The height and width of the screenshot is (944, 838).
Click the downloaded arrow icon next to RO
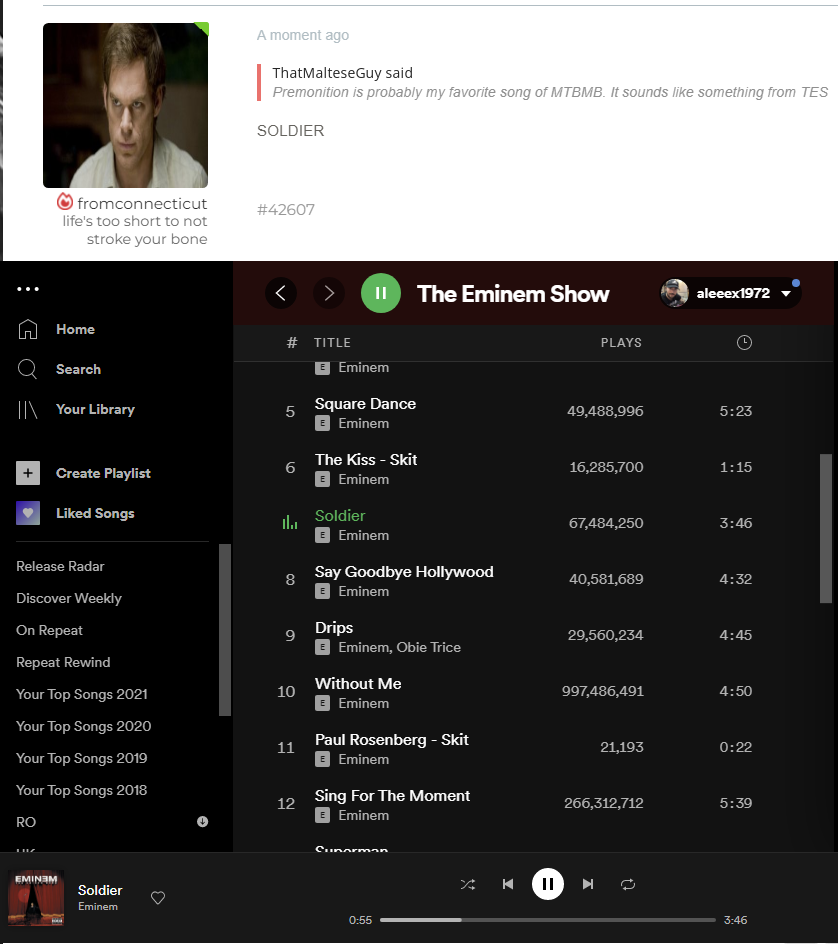202,822
